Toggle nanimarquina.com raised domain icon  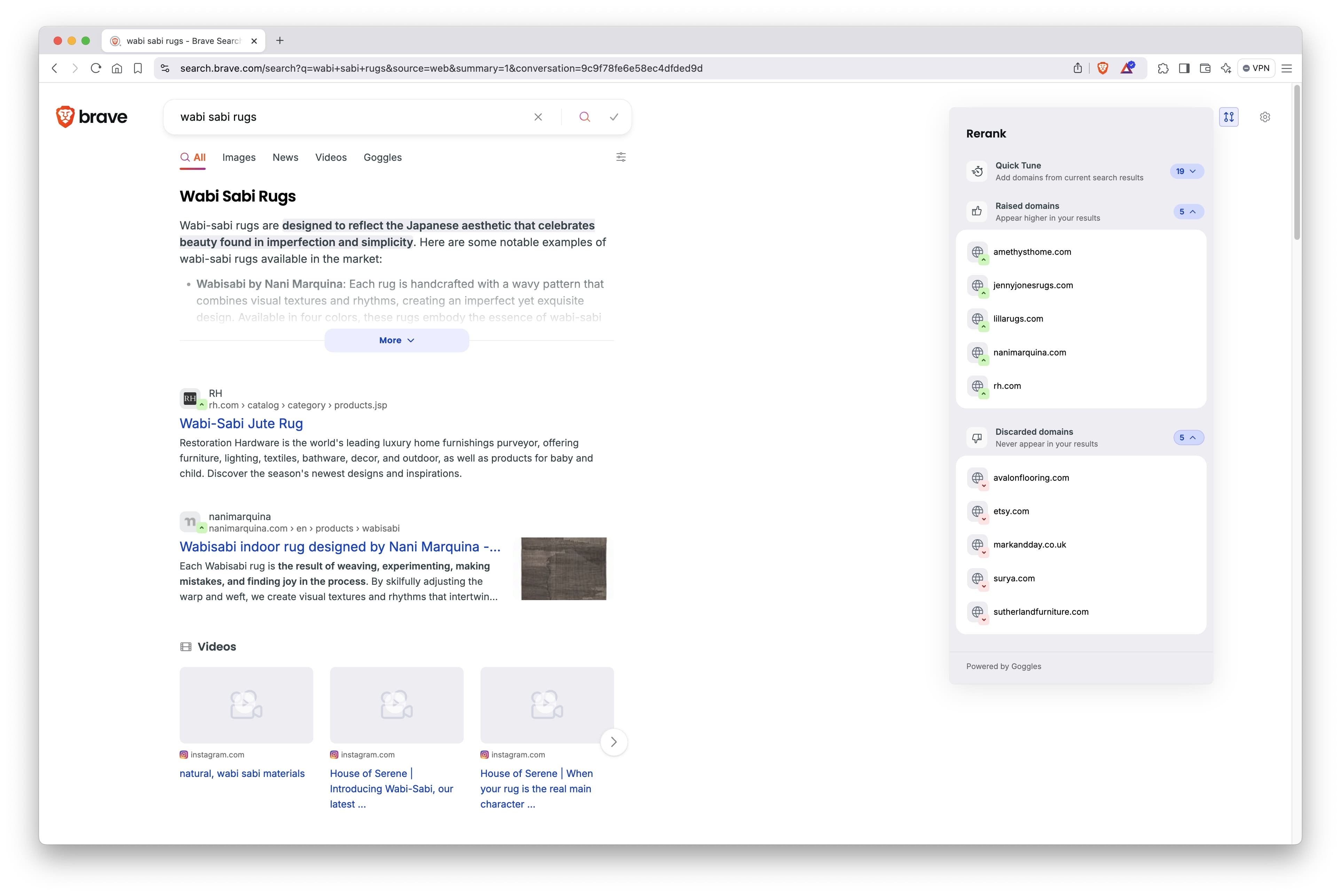tap(978, 353)
